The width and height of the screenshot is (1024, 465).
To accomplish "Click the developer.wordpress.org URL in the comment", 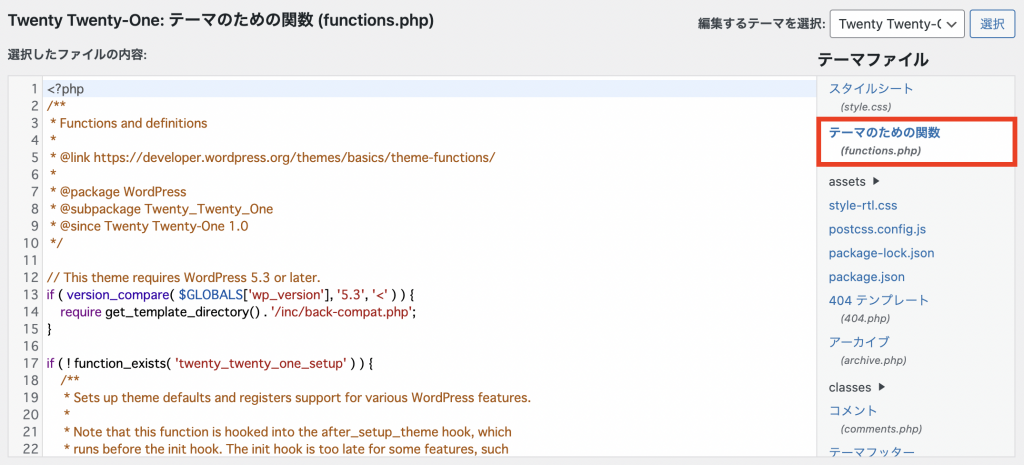I will click(295, 157).
